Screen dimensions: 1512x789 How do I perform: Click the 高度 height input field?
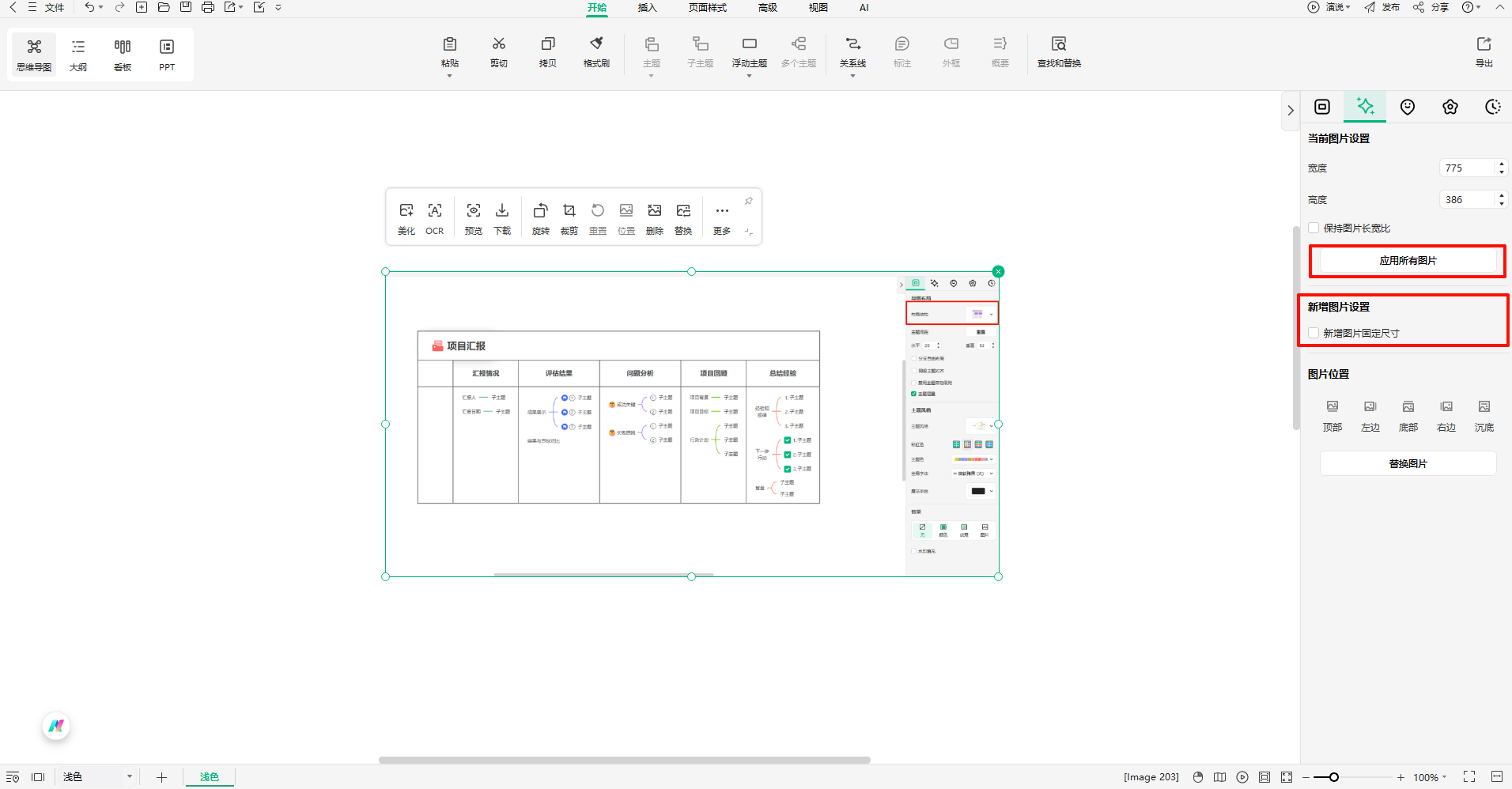tap(1468, 199)
